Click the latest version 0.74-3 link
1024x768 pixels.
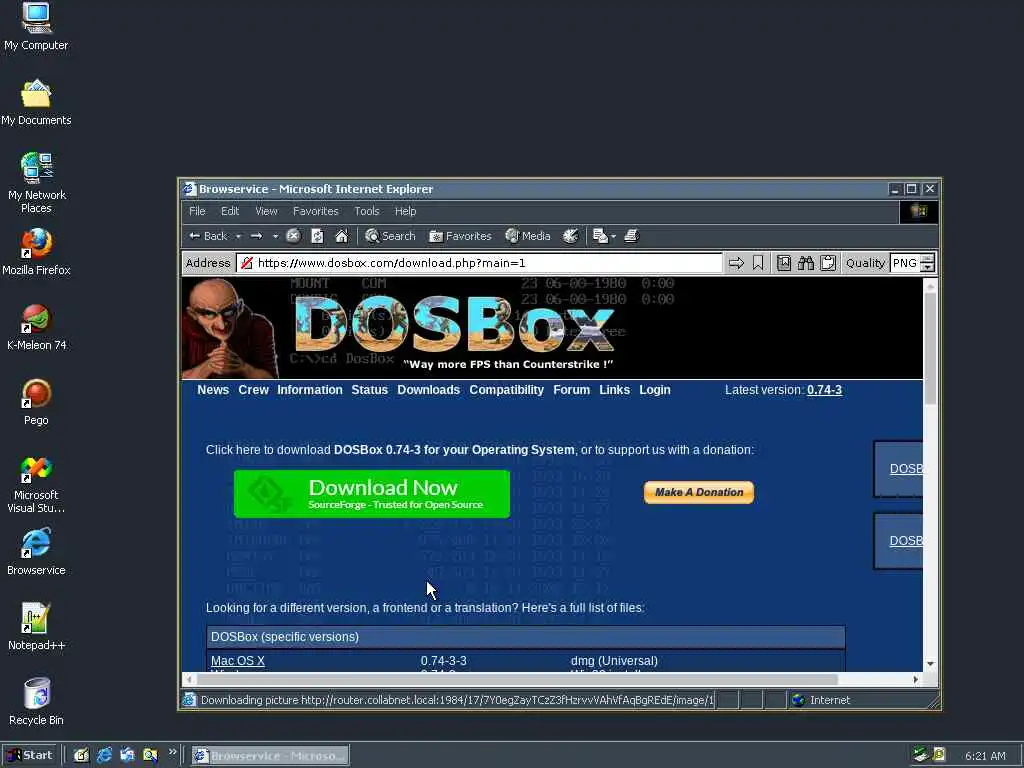[824, 390]
